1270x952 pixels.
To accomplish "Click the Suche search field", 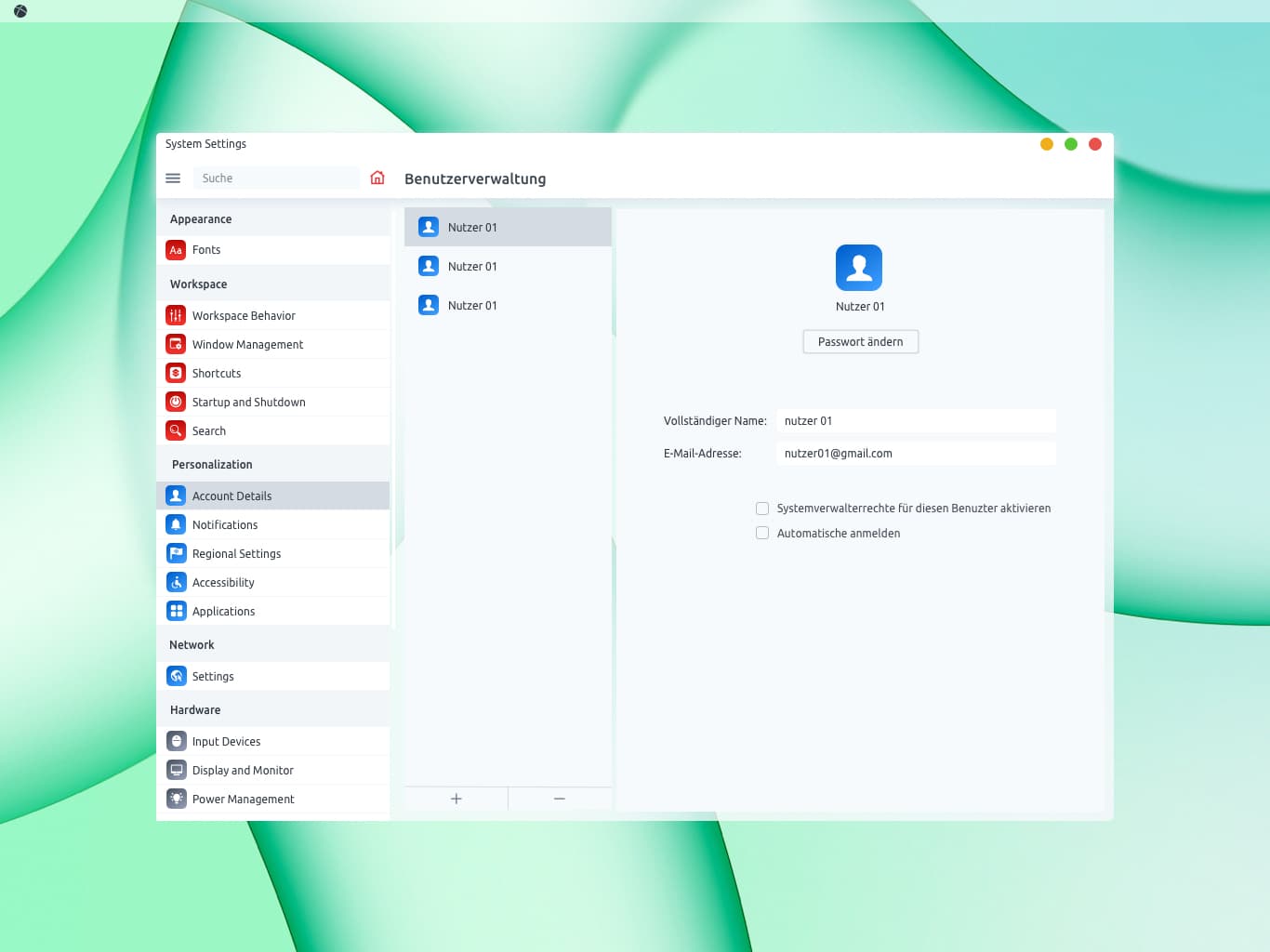I will coord(275,178).
